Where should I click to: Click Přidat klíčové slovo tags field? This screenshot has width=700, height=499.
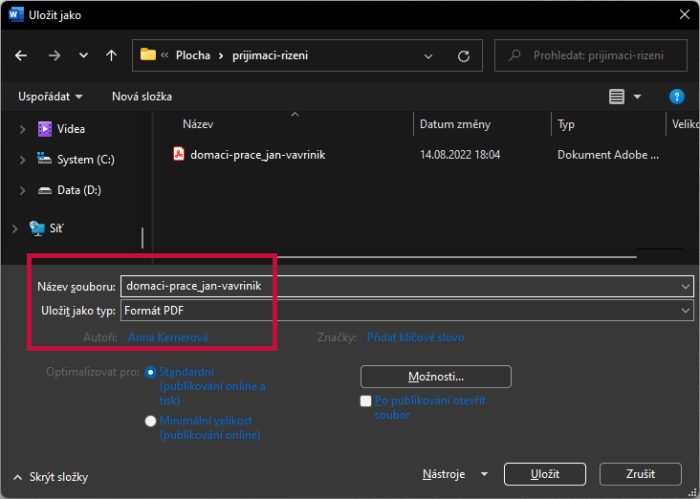pyautogui.click(x=415, y=337)
